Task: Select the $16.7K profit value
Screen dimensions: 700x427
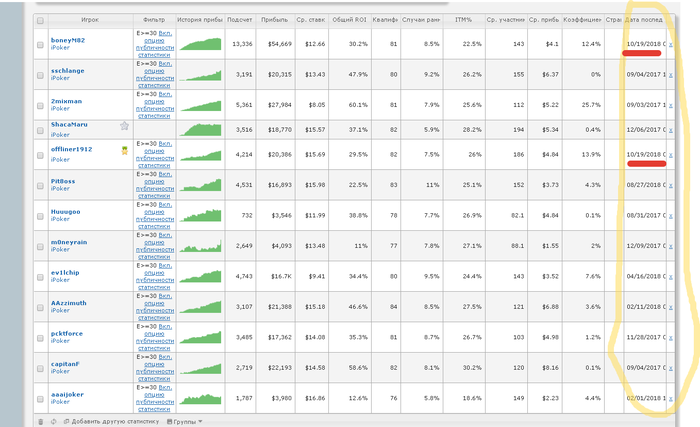Action: [282, 276]
